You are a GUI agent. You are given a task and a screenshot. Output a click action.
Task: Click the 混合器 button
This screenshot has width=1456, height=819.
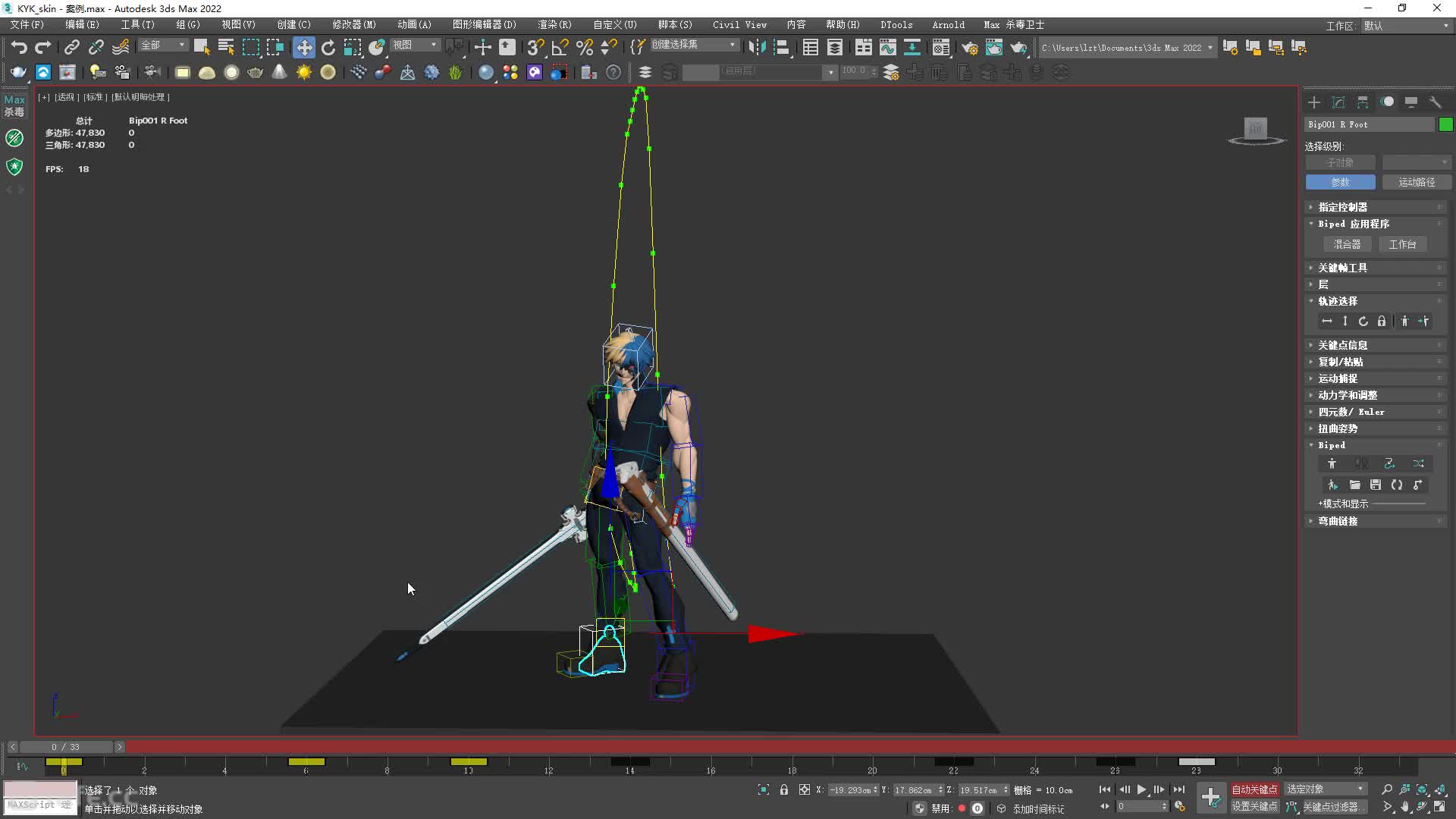(1347, 244)
